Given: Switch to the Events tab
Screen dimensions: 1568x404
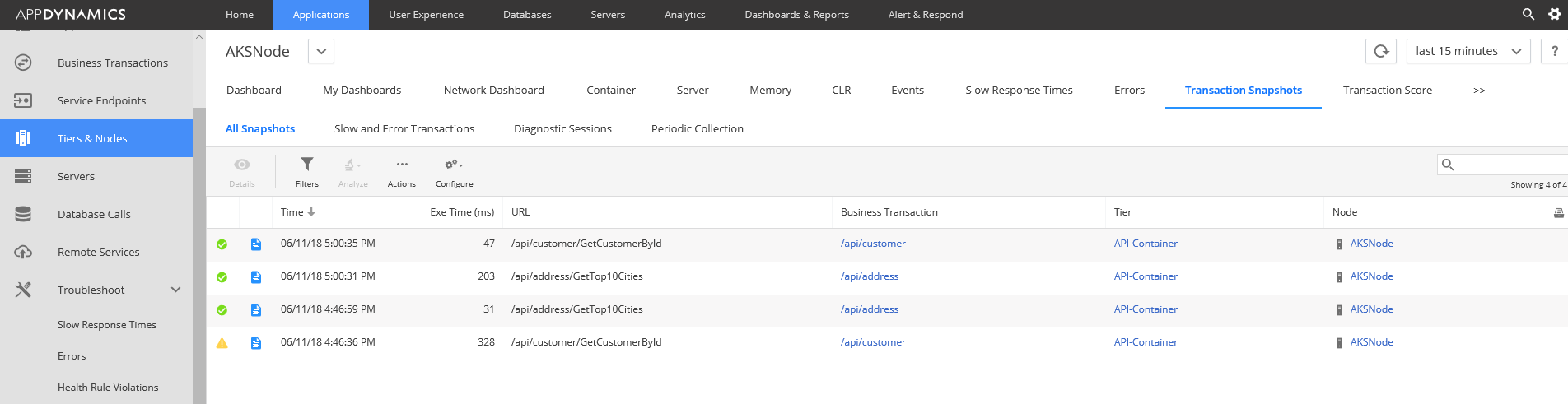Looking at the screenshot, I should (908, 91).
